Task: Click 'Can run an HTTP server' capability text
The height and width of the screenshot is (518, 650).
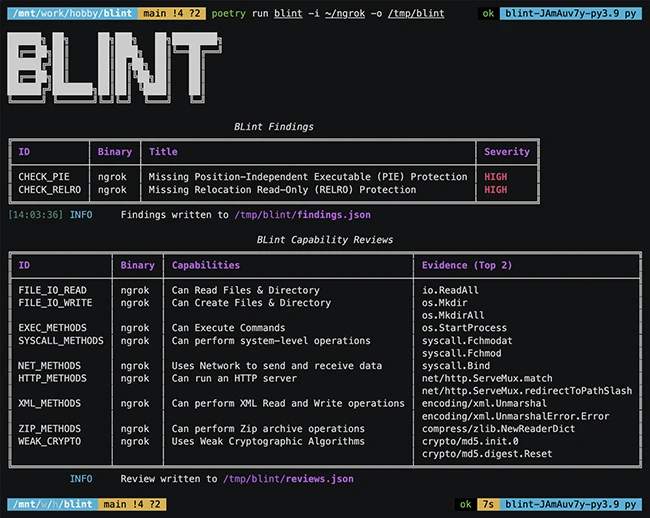Action: point(234,378)
